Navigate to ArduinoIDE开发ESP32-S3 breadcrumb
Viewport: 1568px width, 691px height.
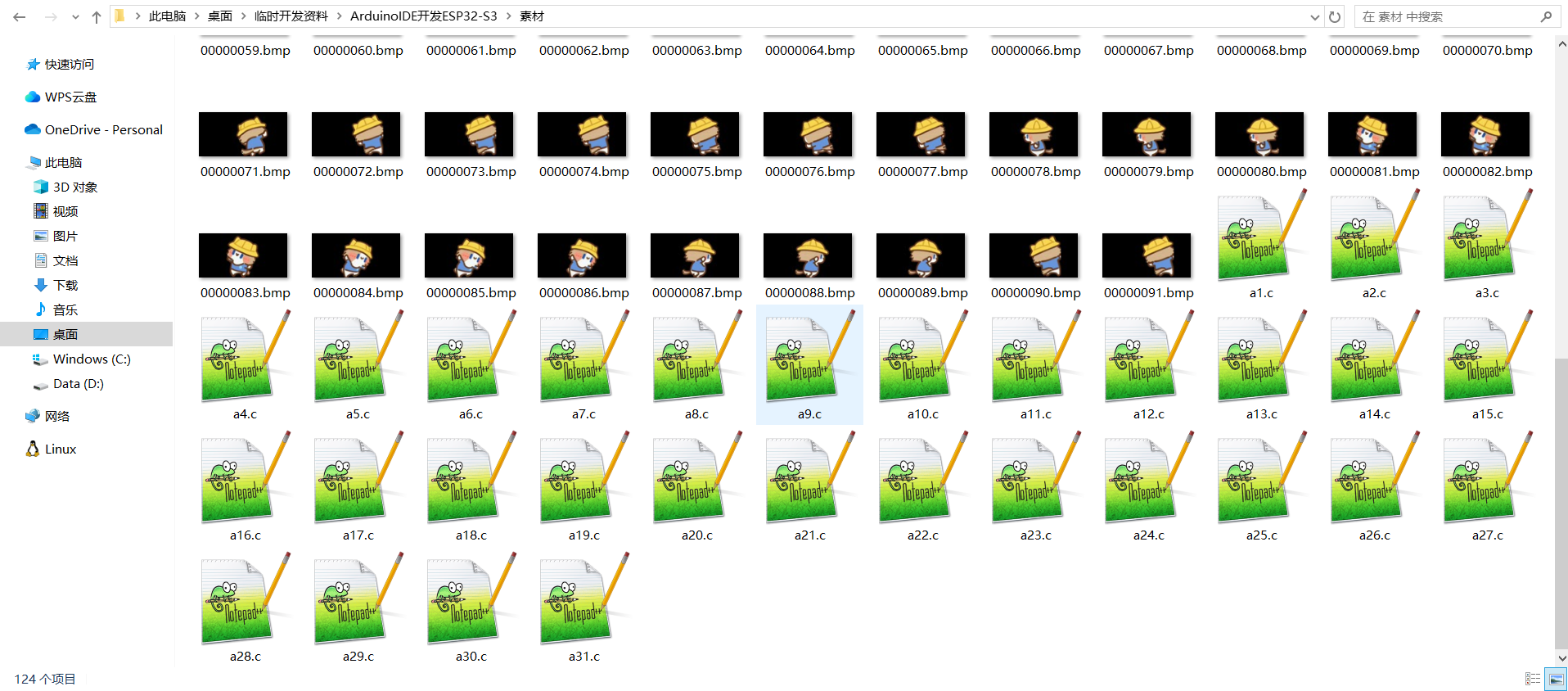(x=424, y=16)
